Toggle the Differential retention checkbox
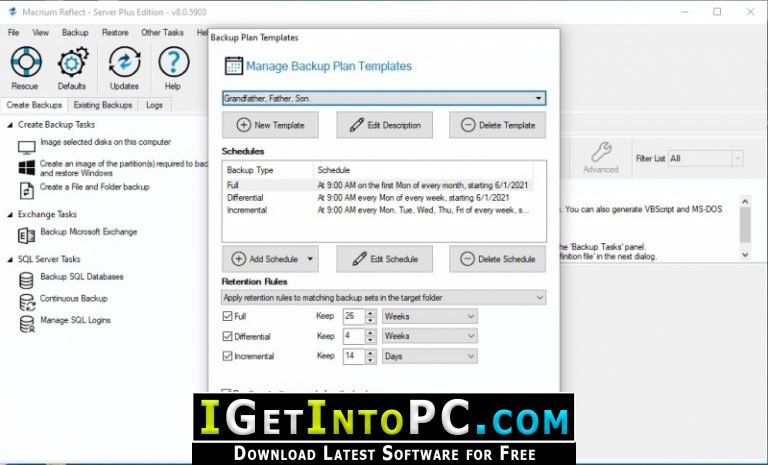The image size is (768, 465). click(x=227, y=336)
